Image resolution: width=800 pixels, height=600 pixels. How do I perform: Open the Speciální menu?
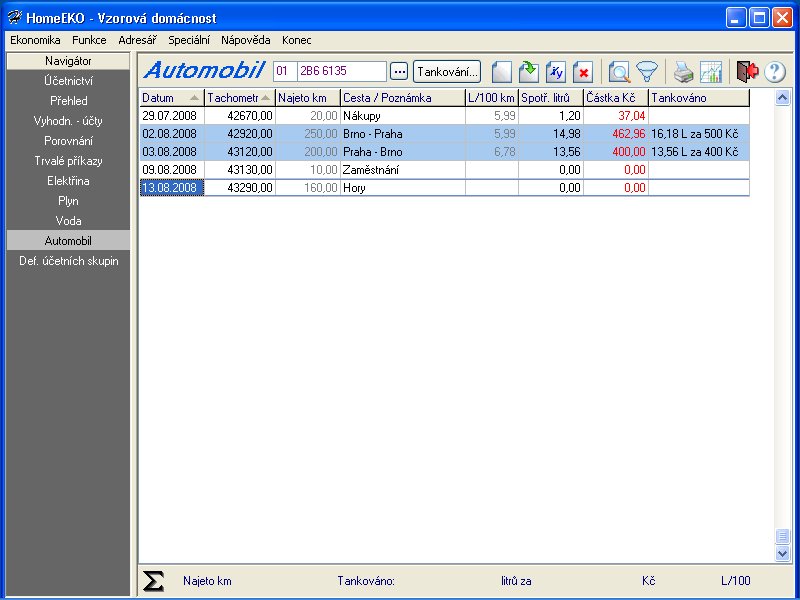click(x=189, y=40)
